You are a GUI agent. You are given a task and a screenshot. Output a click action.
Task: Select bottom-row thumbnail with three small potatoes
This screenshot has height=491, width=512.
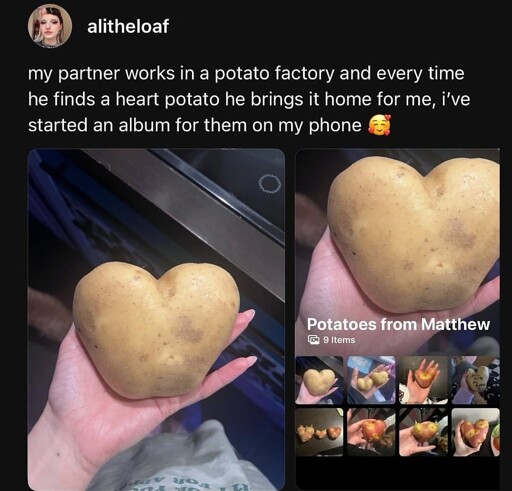[x=319, y=432]
